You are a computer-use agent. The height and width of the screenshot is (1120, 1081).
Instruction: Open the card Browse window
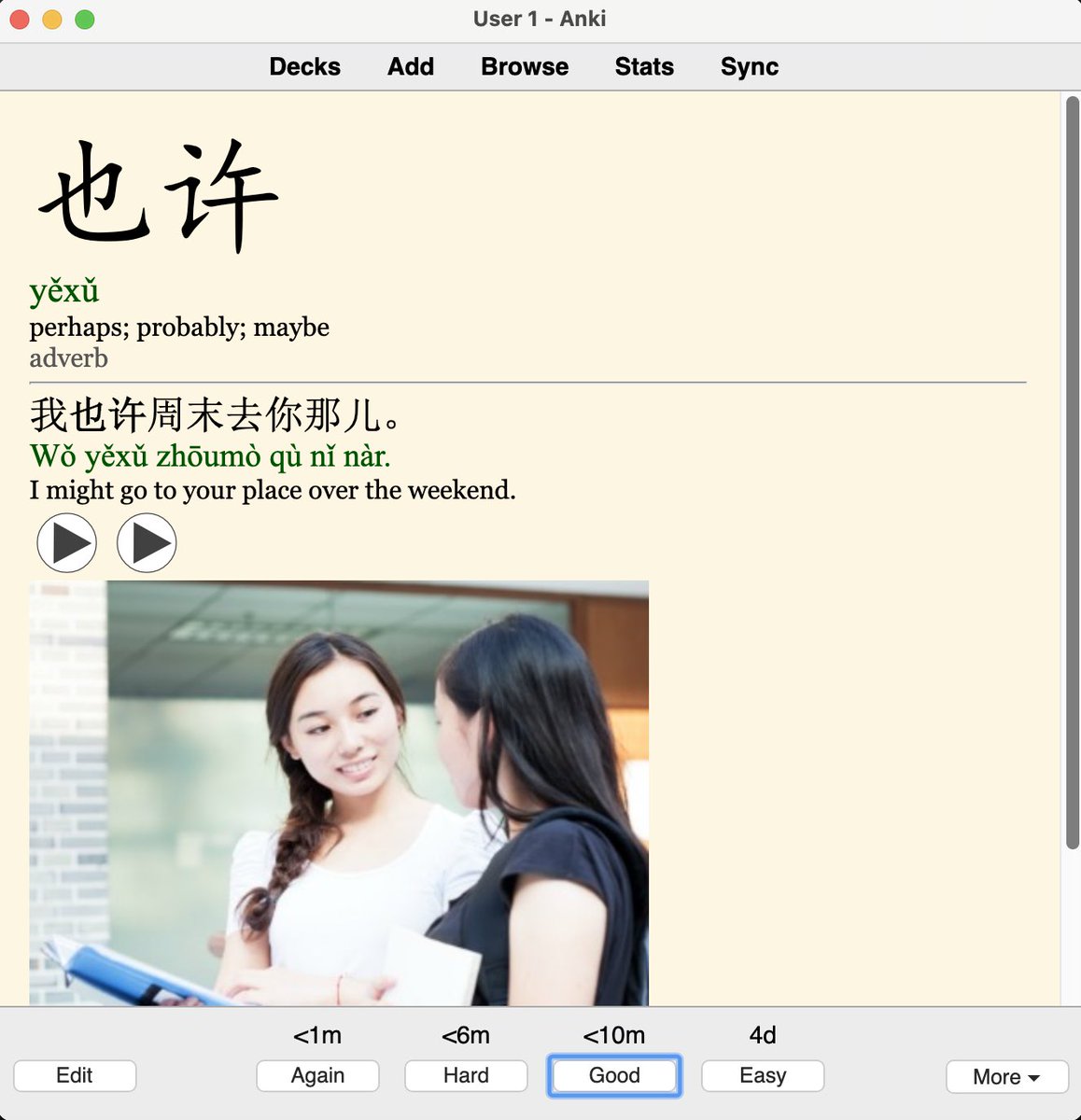coord(525,66)
